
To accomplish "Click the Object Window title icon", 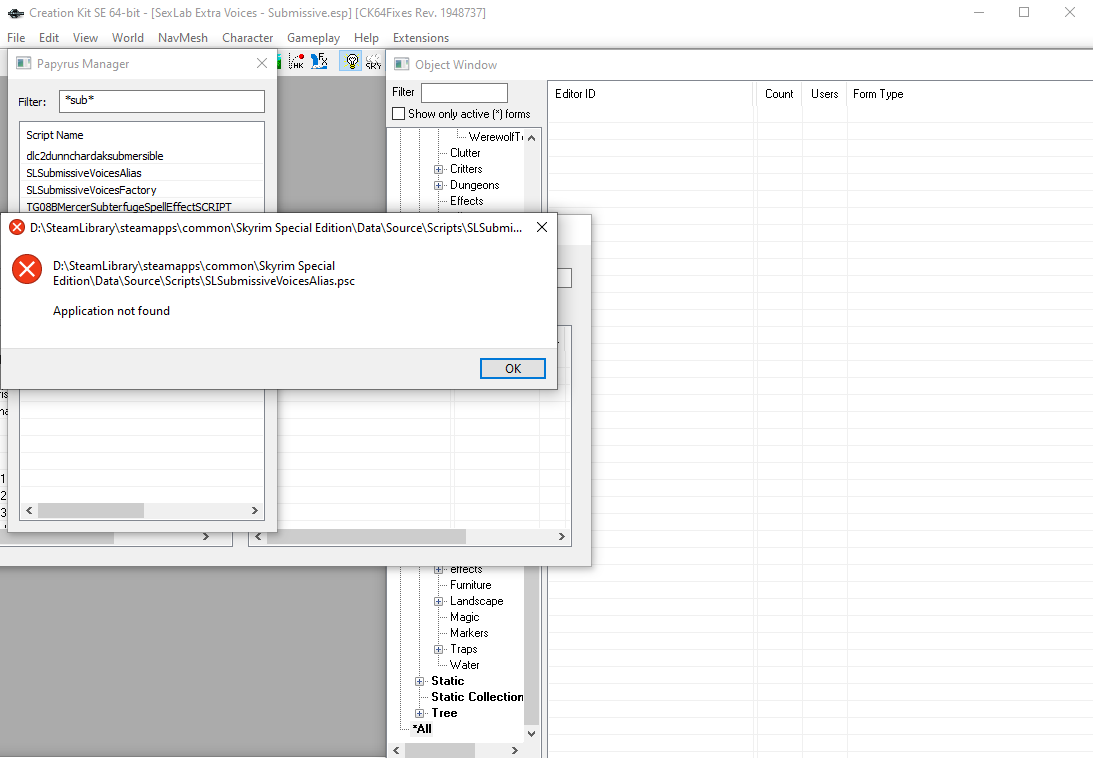I will point(402,64).
